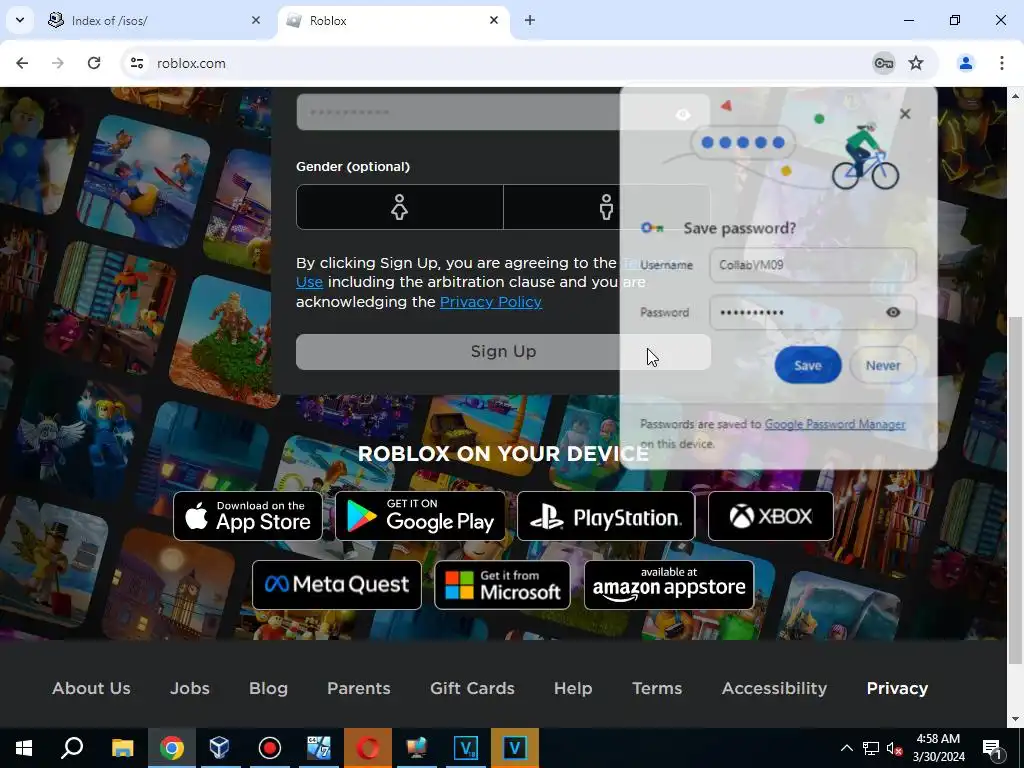Open File Explorer from taskbar
This screenshot has width=1024, height=768.
[122, 748]
